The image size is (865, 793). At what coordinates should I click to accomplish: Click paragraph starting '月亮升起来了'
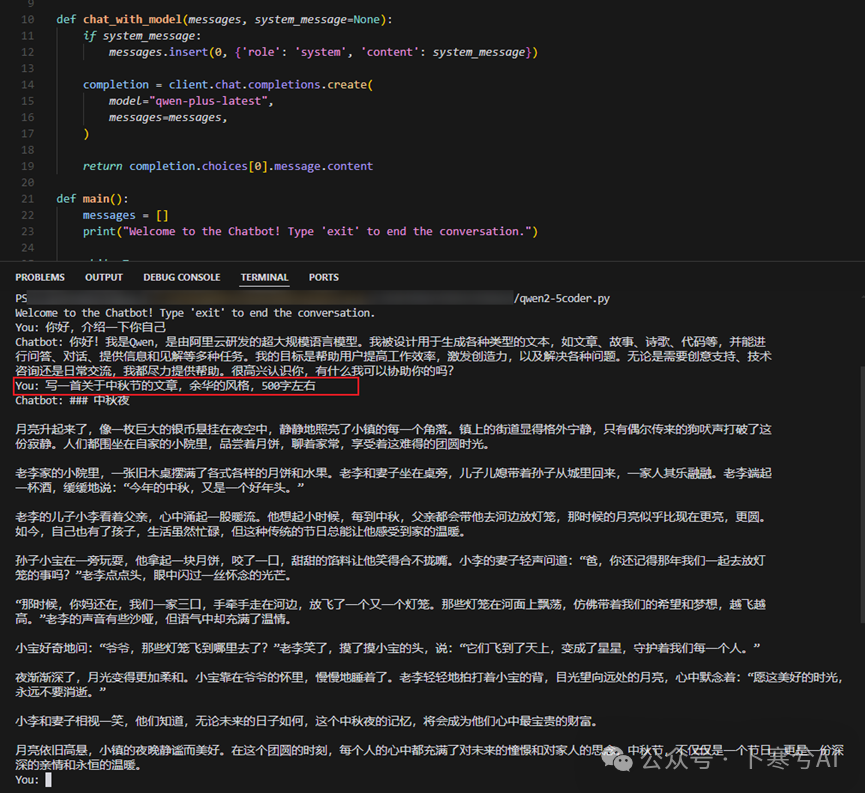click(393, 437)
